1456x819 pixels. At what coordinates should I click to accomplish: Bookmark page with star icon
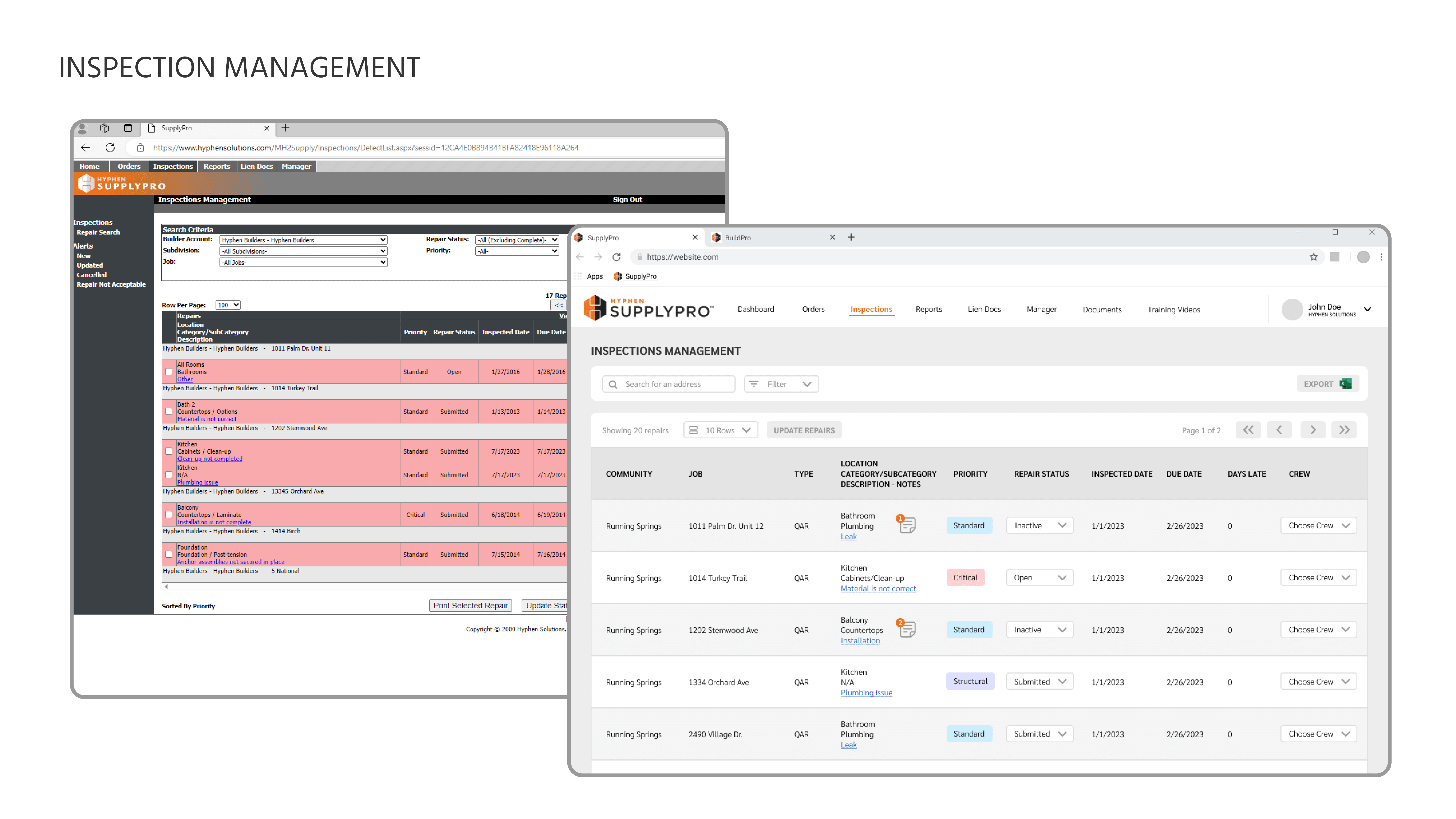(x=1314, y=257)
